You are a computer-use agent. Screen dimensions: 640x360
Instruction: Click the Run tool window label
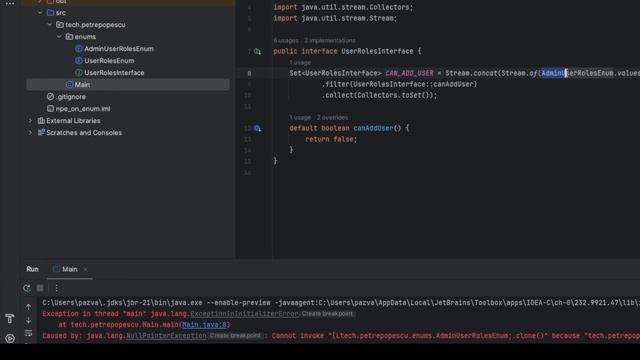(32, 269)
